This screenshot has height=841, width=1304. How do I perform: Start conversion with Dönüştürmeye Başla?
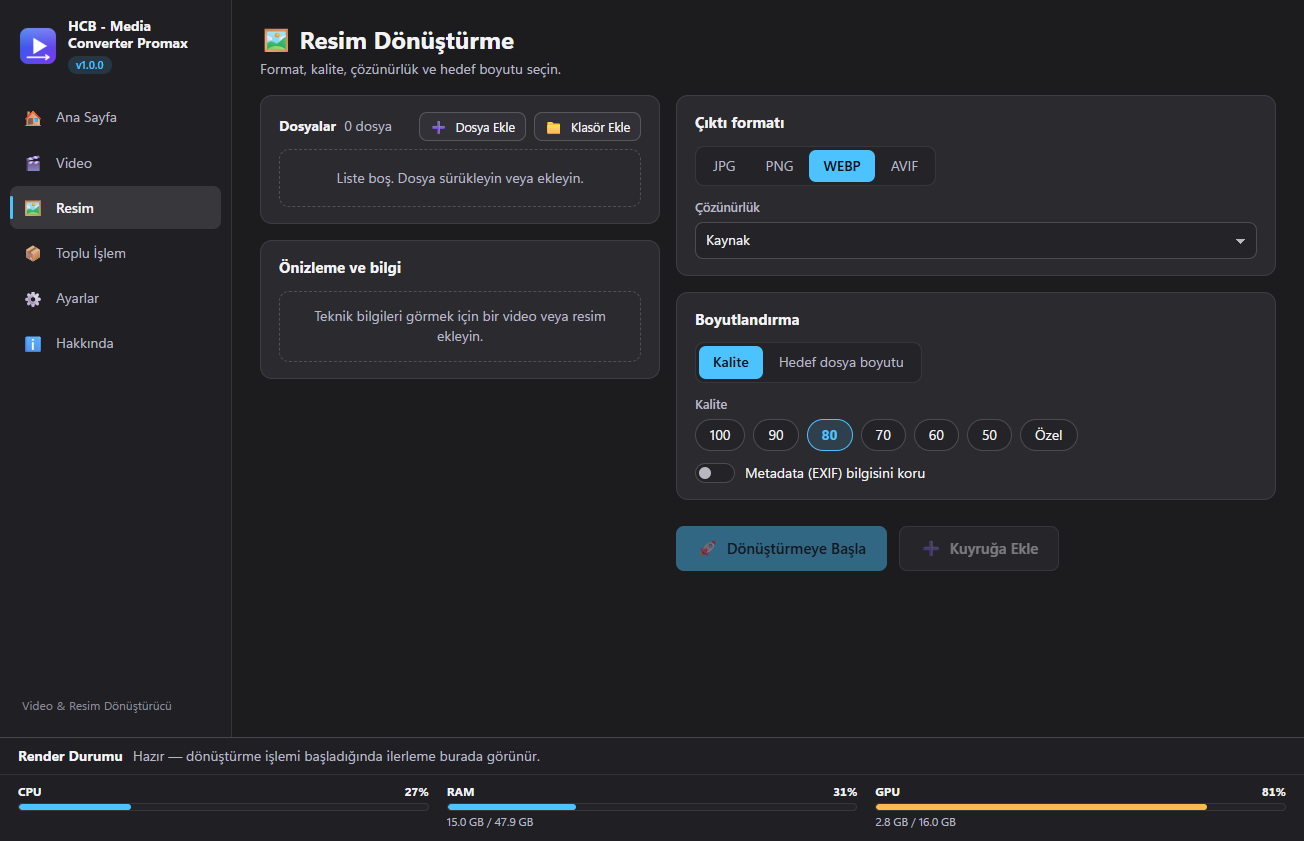point(781,548)
